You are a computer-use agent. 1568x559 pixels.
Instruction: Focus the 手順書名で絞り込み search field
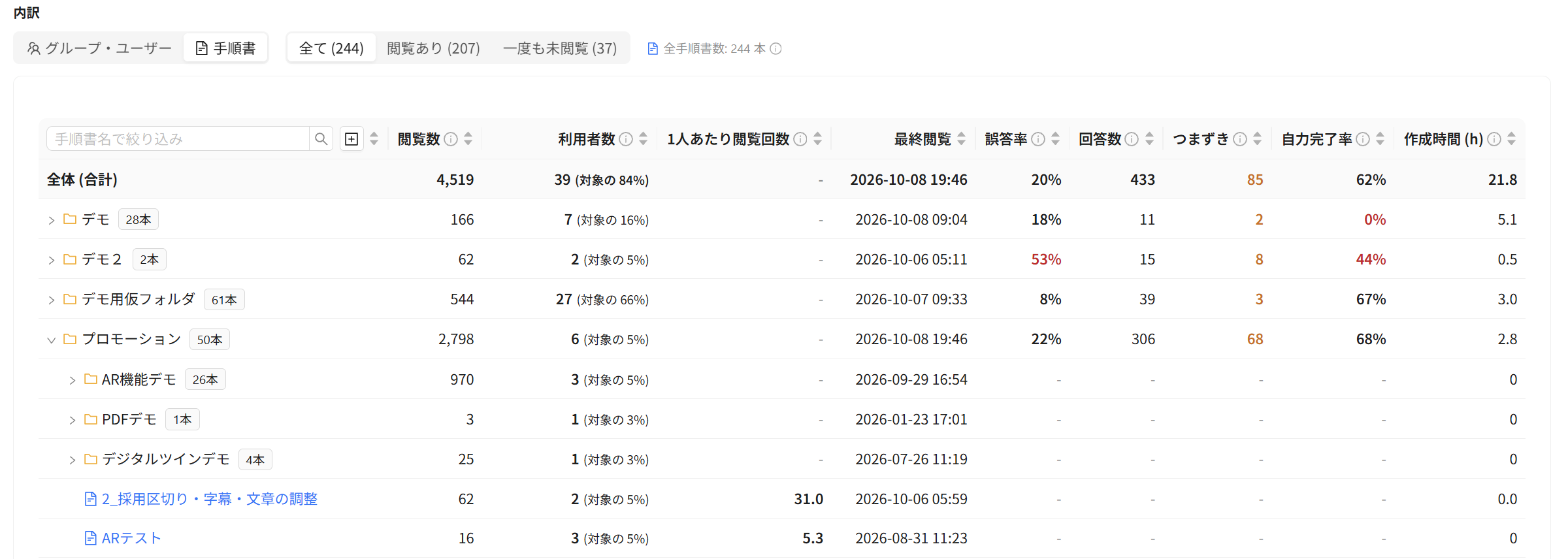pyautogui.click(x=178, y=139)
